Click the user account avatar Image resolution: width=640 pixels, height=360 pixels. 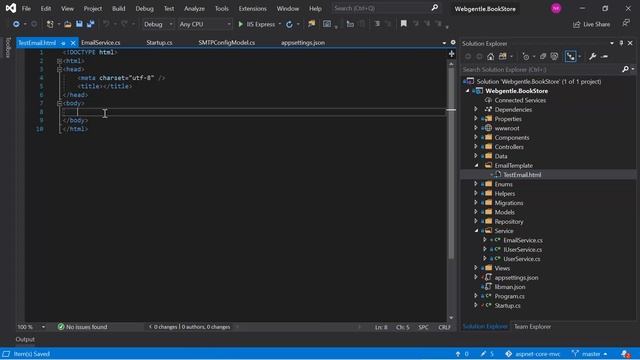556,8
